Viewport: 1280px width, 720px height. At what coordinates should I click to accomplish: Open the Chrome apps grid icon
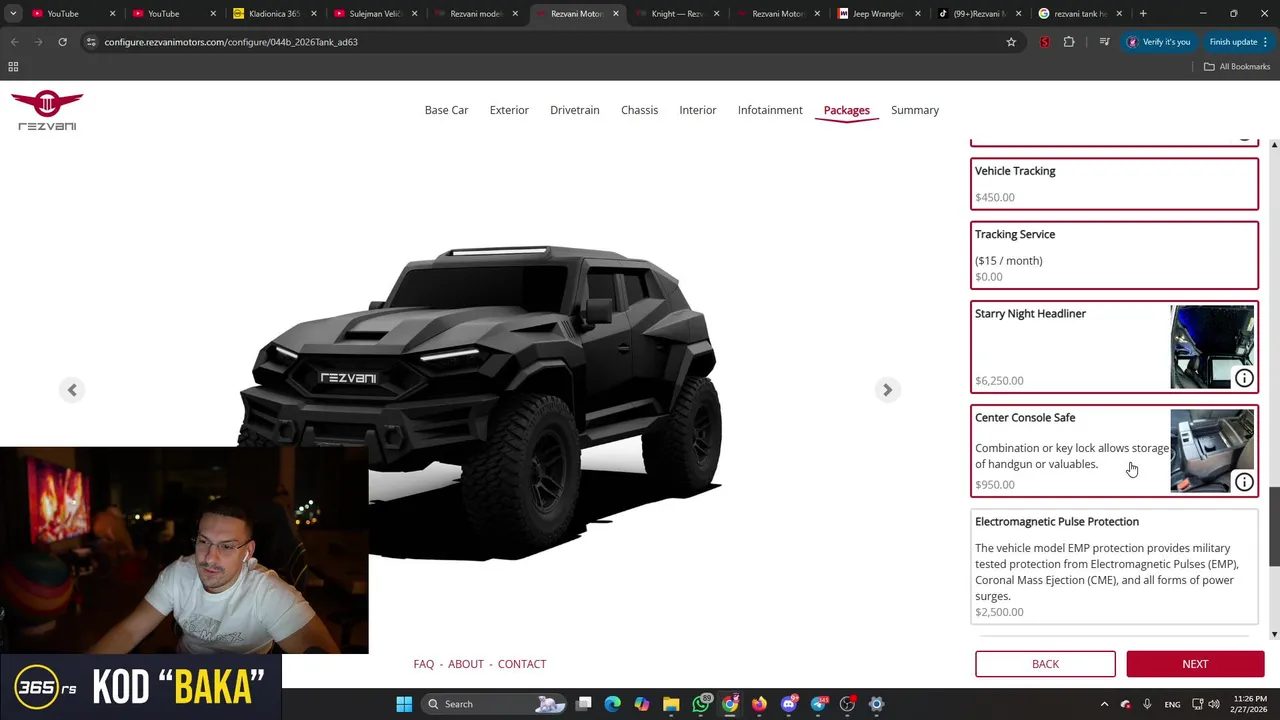13,66
